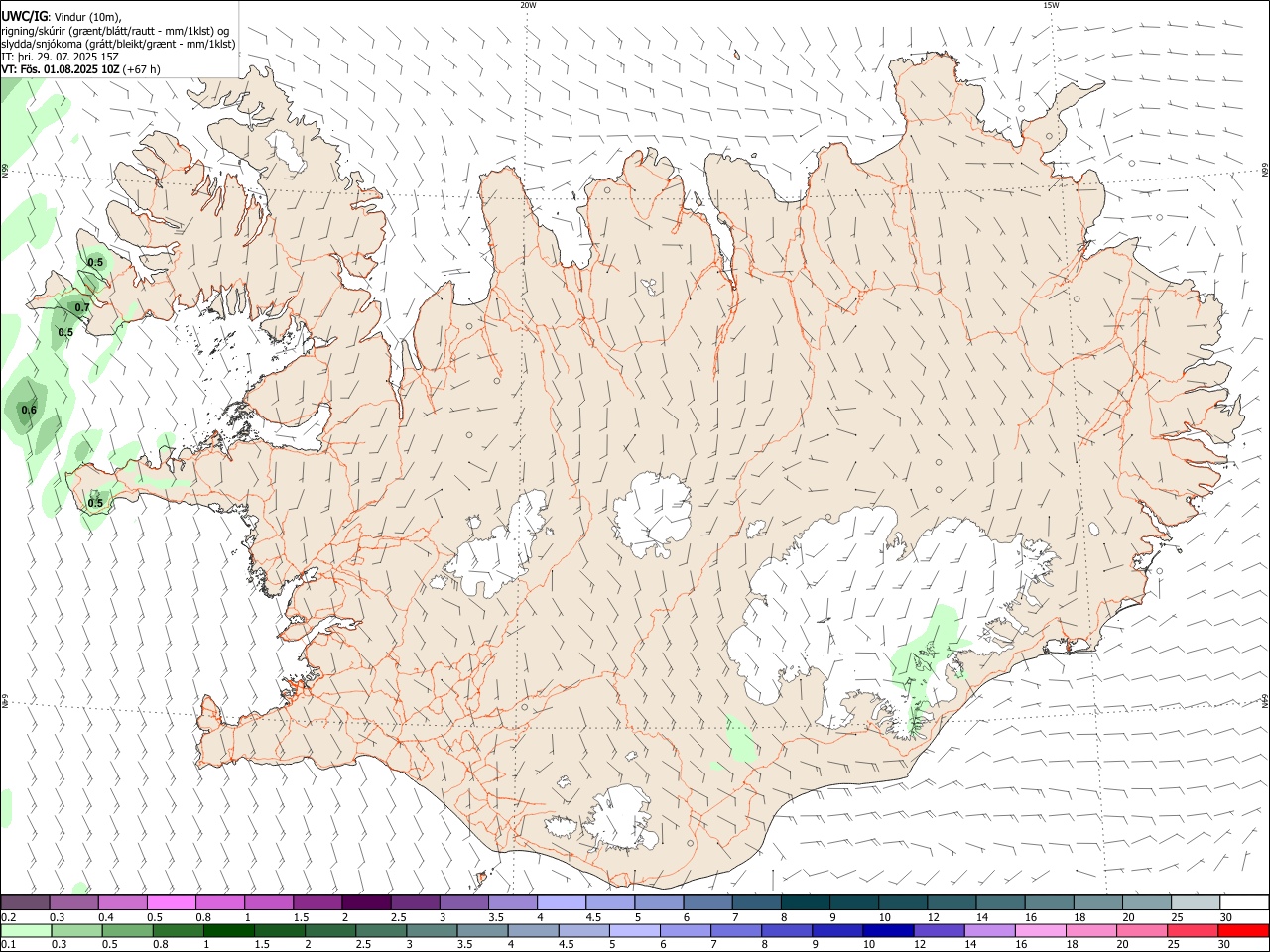Click the pale grey swatch labeled 25 in the top legend row
Image resolution: width=1270 pixels, height=952 pixels.
pyautogui.click(x=1196, y=902)
